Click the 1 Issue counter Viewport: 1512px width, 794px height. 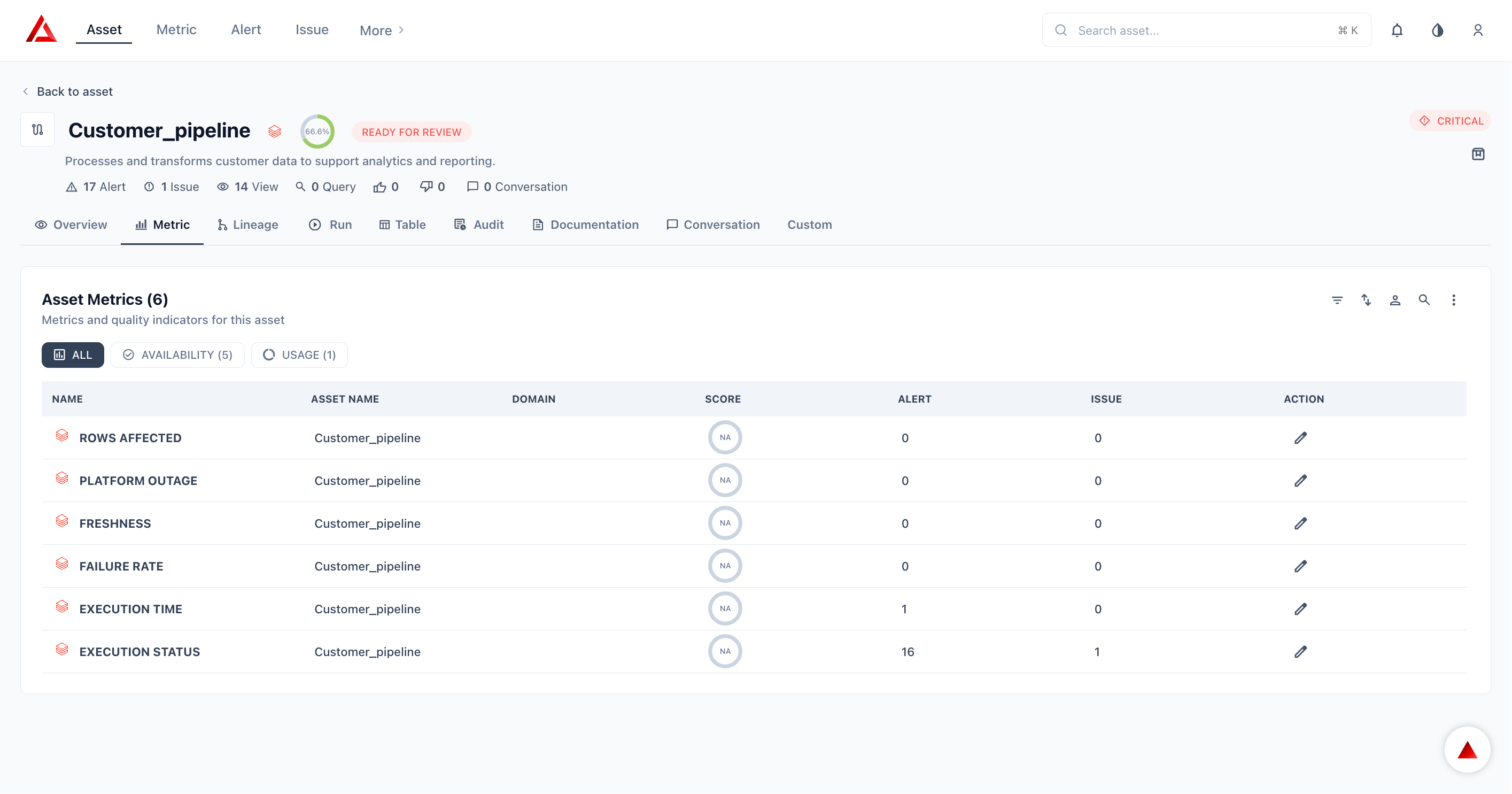[172, 187]
